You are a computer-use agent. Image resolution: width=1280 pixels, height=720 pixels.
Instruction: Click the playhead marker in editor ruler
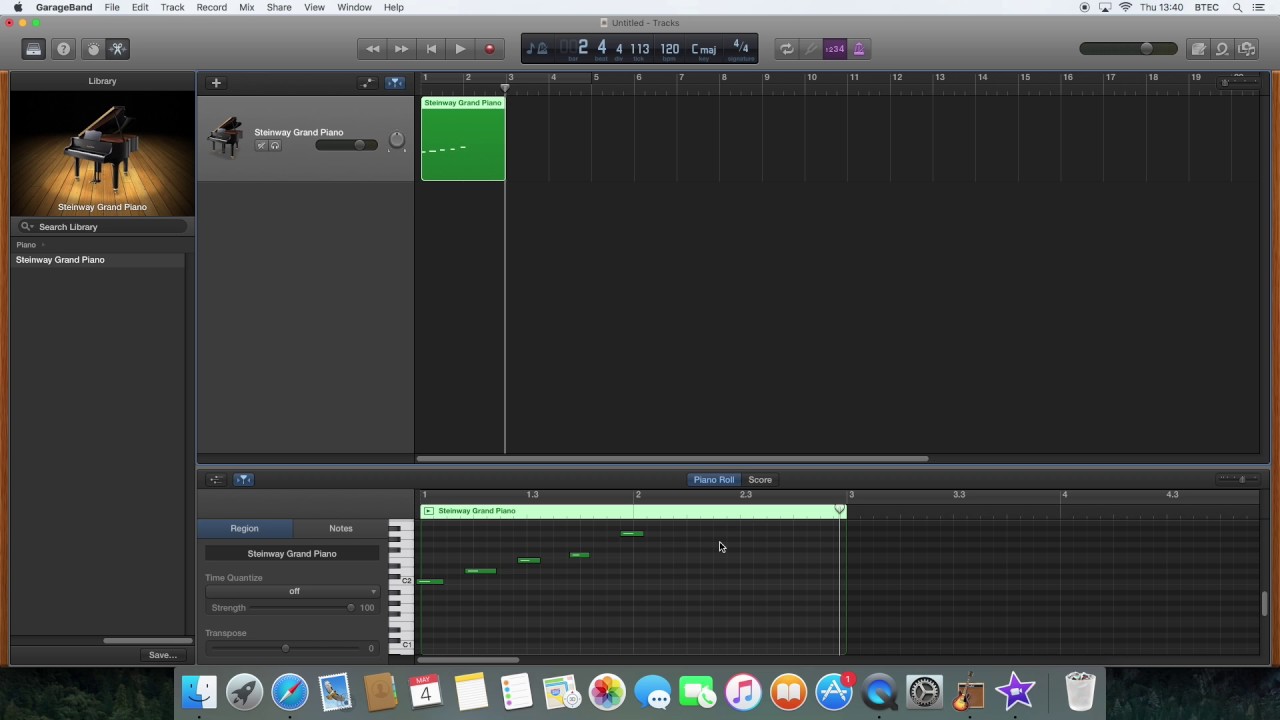840,510
